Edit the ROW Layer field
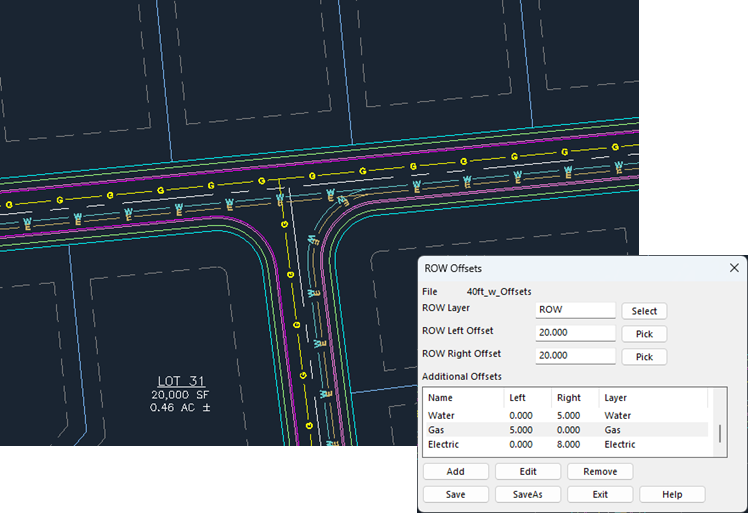This screenshot has height=513, width=748. pyautogui.click(x=575, y=310)
